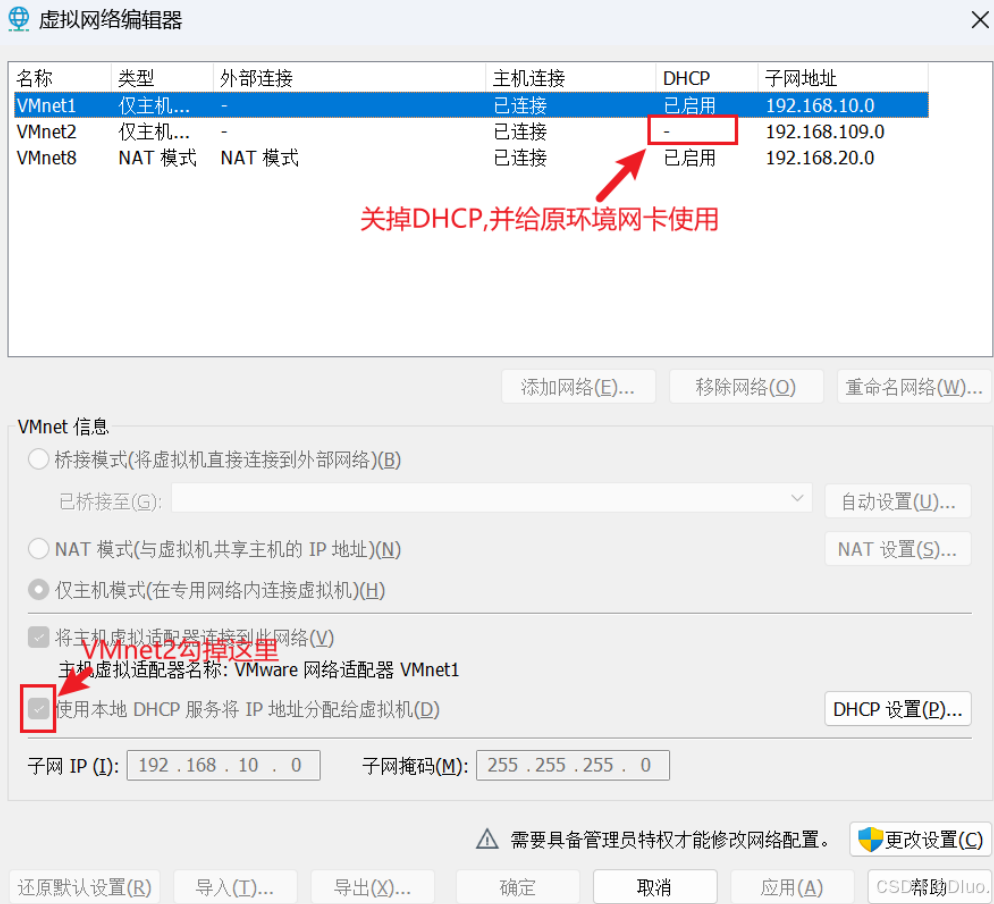The image size is (994, 904).
Task: Click VMnet8 external connection NAT 模式 cell
Action: pos(259,157)
